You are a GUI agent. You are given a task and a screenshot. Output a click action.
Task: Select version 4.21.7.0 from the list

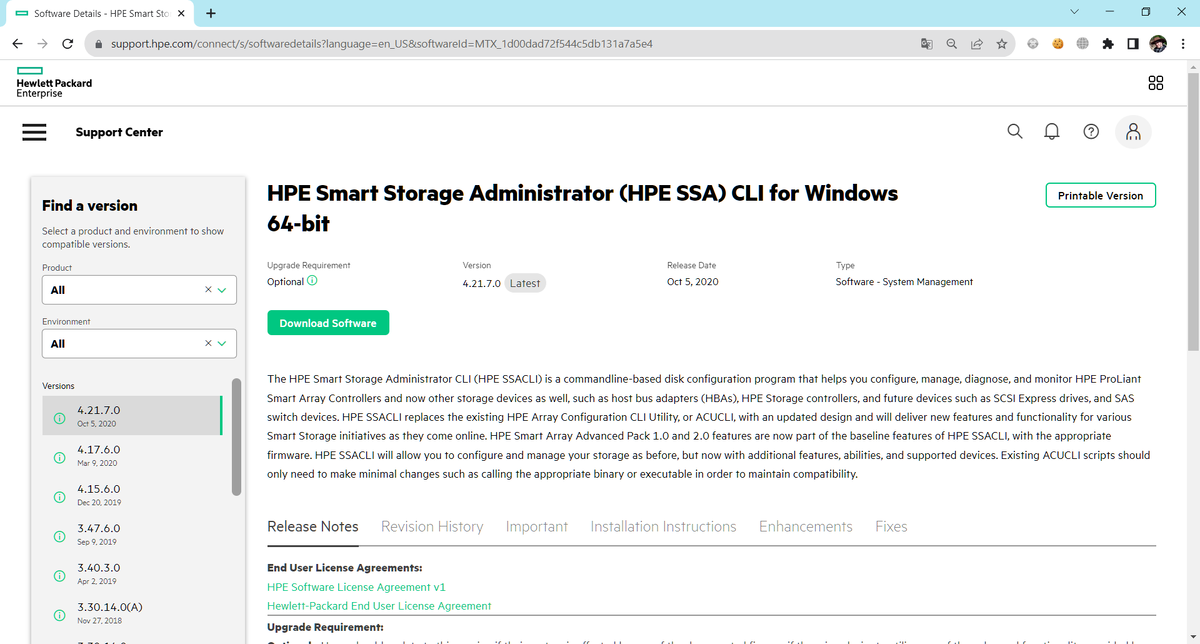click(x=132, y=416)
